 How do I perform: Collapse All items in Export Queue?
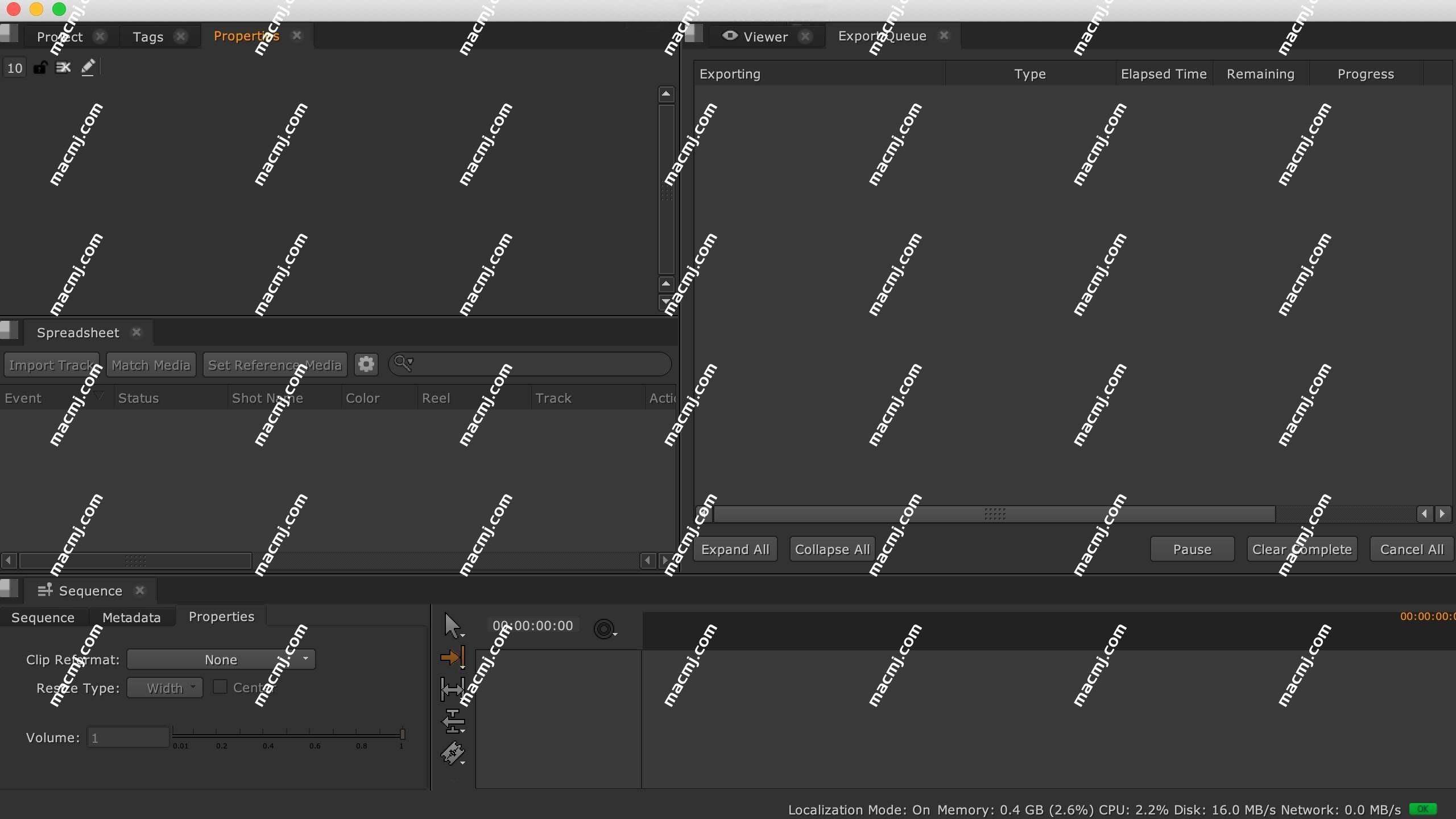(x=832, y=549)
